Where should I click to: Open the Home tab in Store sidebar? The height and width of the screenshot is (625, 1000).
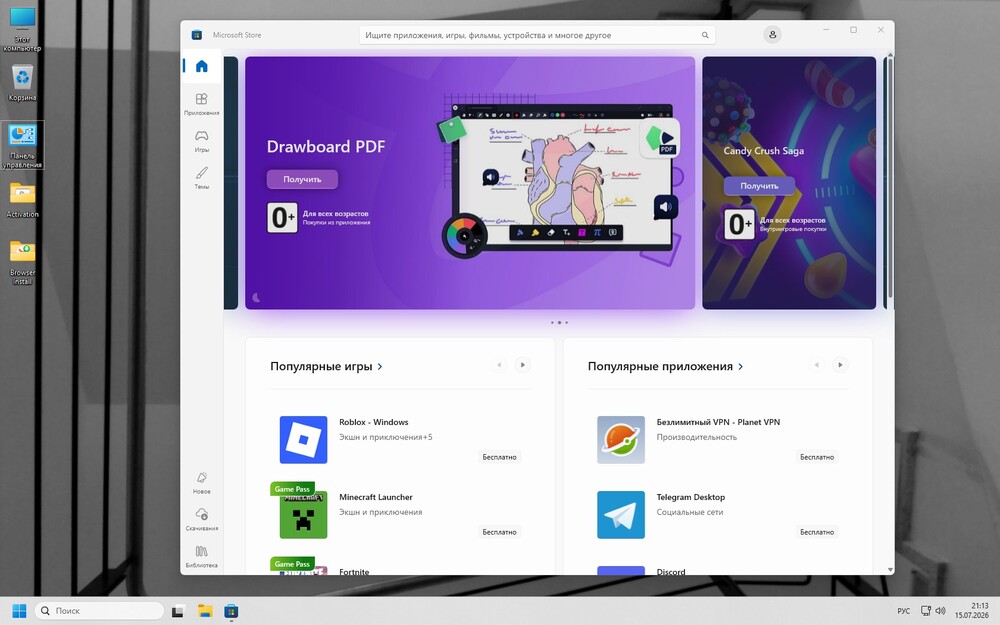[x=202, y=66]
